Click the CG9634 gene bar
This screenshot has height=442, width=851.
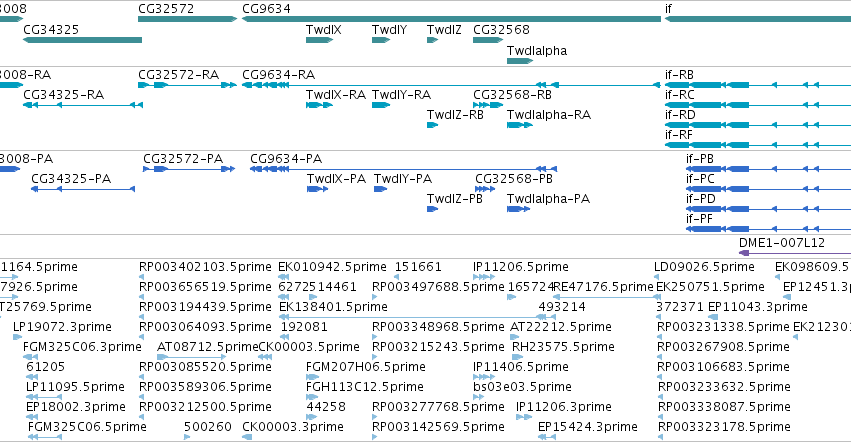[452, 19]
